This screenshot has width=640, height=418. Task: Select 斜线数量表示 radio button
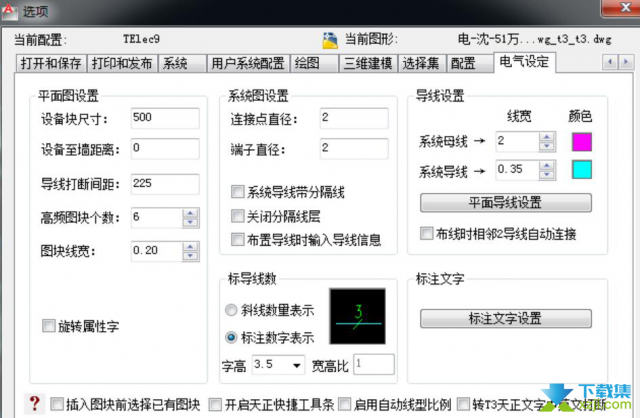231,310
